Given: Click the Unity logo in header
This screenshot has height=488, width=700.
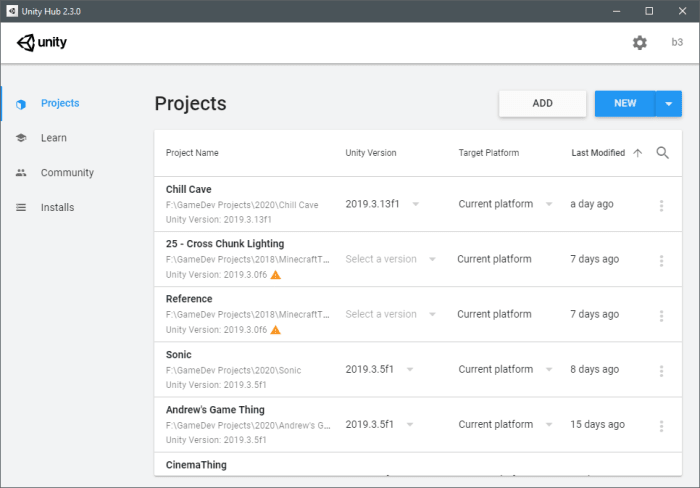Looking at the screenshot, I should tap(42, 42).
